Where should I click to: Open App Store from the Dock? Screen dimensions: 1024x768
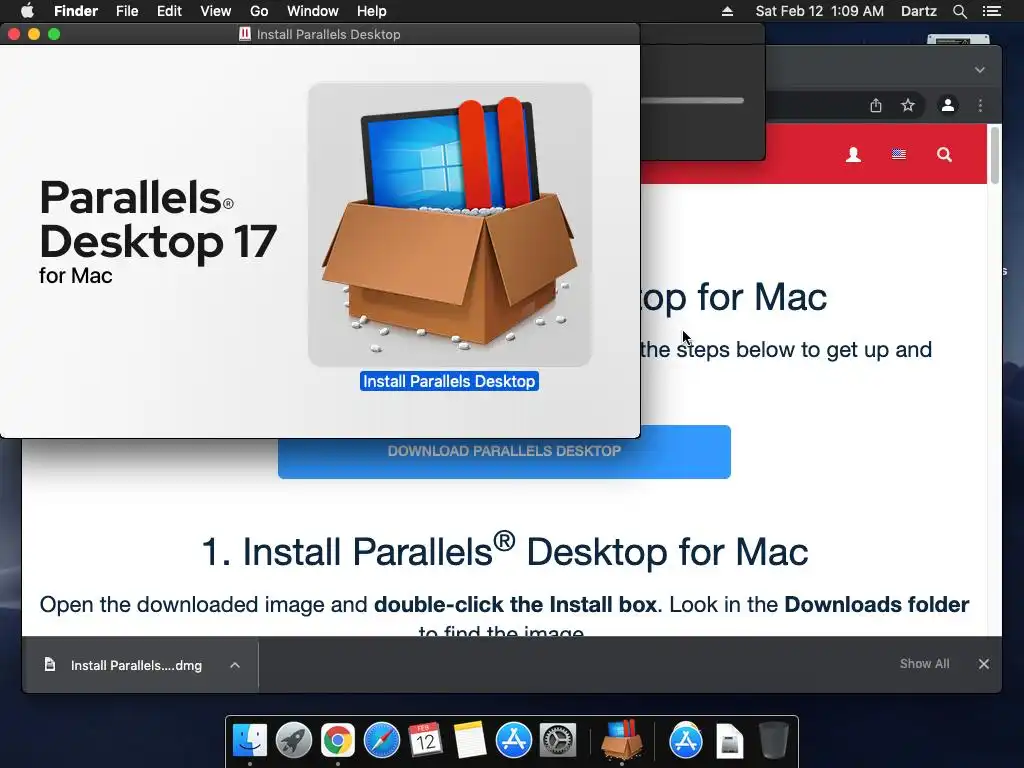coord(513,741)
